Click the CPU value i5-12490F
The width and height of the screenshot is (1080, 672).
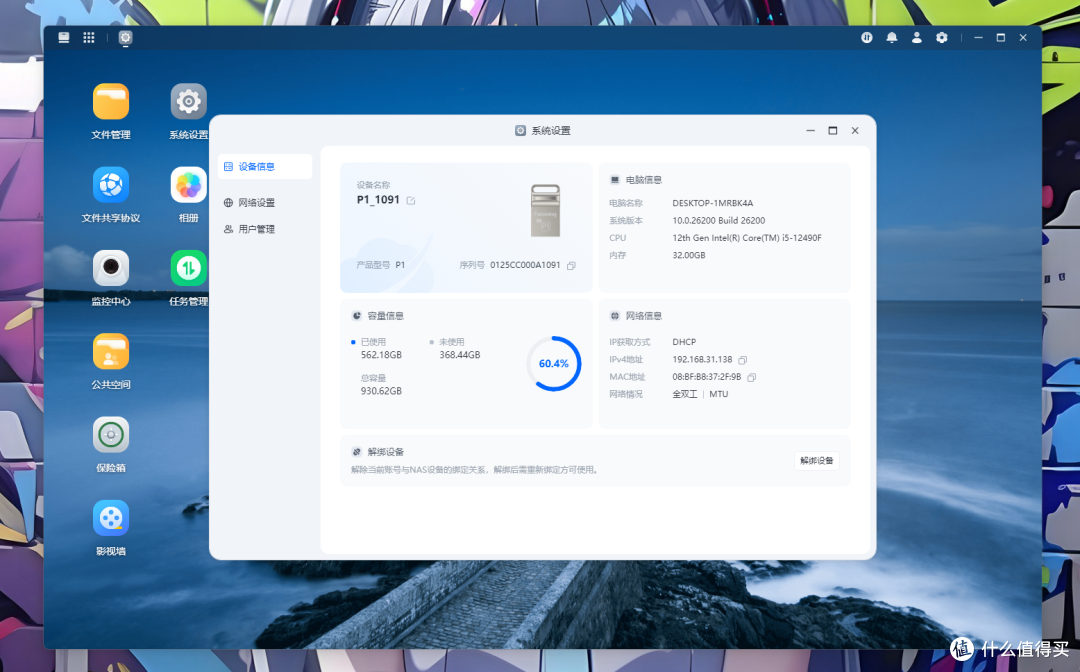click(x=747, y=238)
